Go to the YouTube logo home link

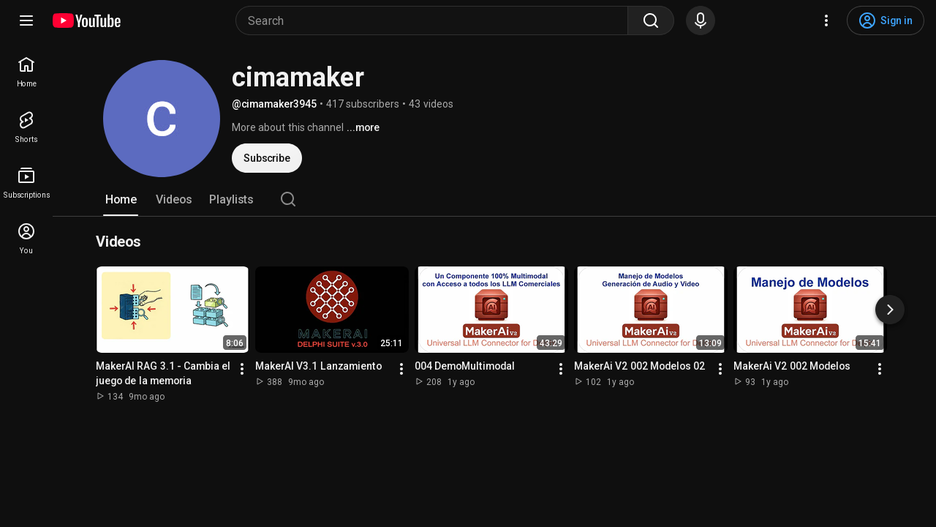click(x=87, y=21)
